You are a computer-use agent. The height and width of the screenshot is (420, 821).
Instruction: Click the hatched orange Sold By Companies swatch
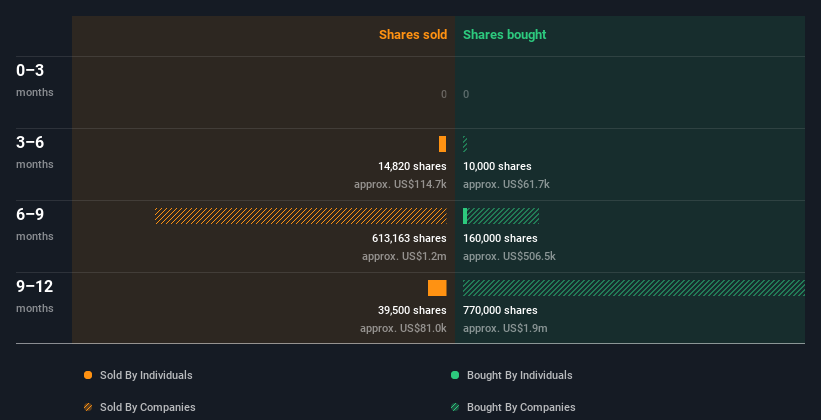(88, 407)
